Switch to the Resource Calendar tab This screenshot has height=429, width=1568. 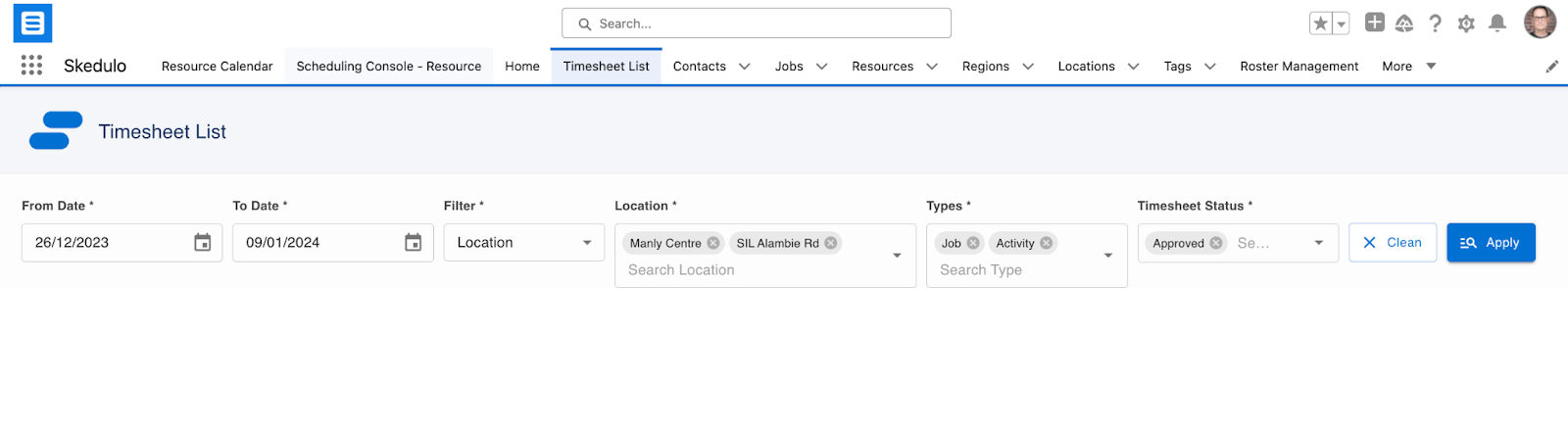pos(218,67)
